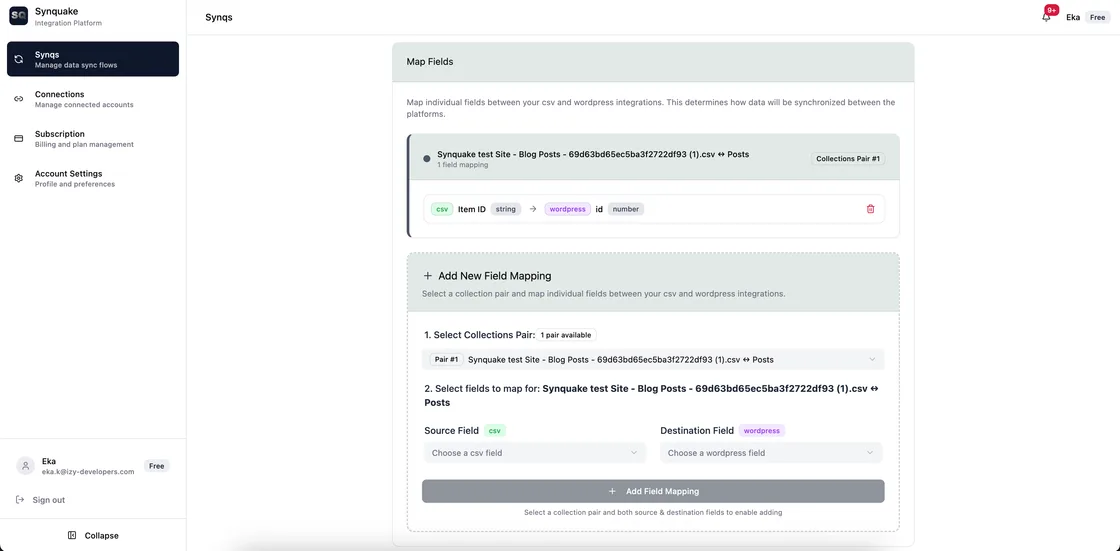This screenshot has height=551, width=1120.
Task: Collapse the Collections Pair #1 mapping header
Action: [654, 158]
